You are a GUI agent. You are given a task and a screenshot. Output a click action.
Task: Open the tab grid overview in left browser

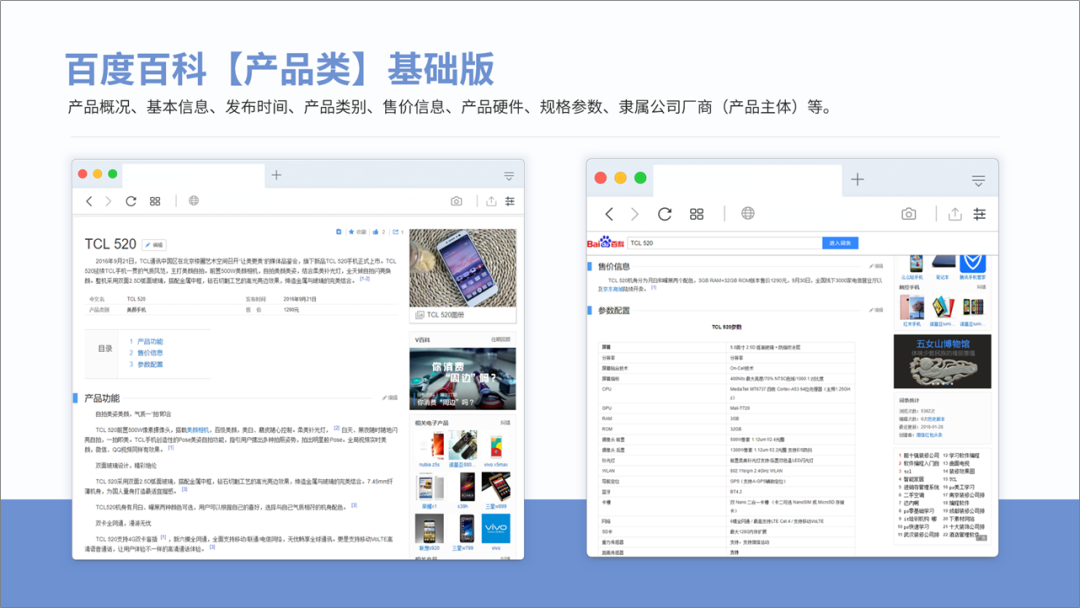[x=155, y=201]
